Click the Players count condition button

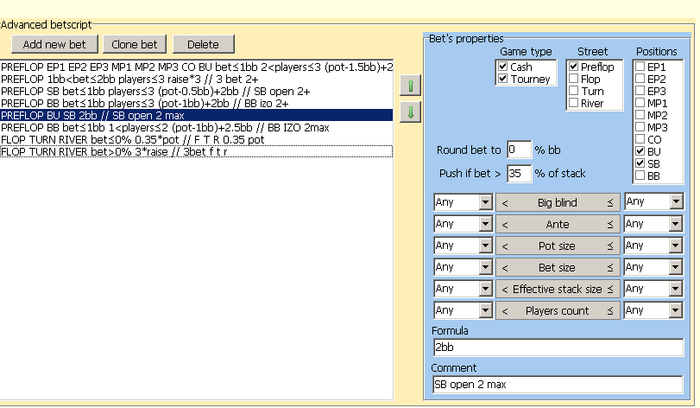(x=558, y=311)
